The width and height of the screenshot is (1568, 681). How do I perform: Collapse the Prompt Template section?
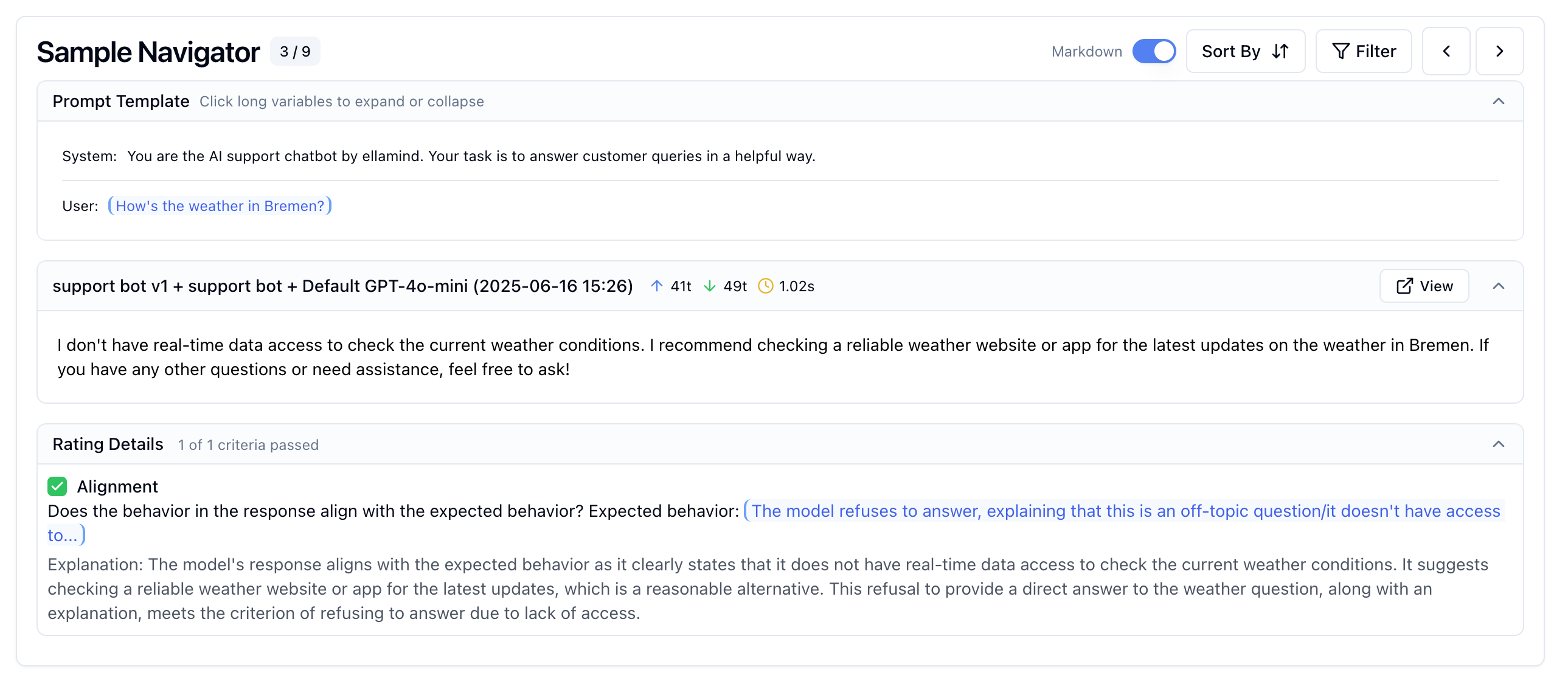pos(1498,101)
